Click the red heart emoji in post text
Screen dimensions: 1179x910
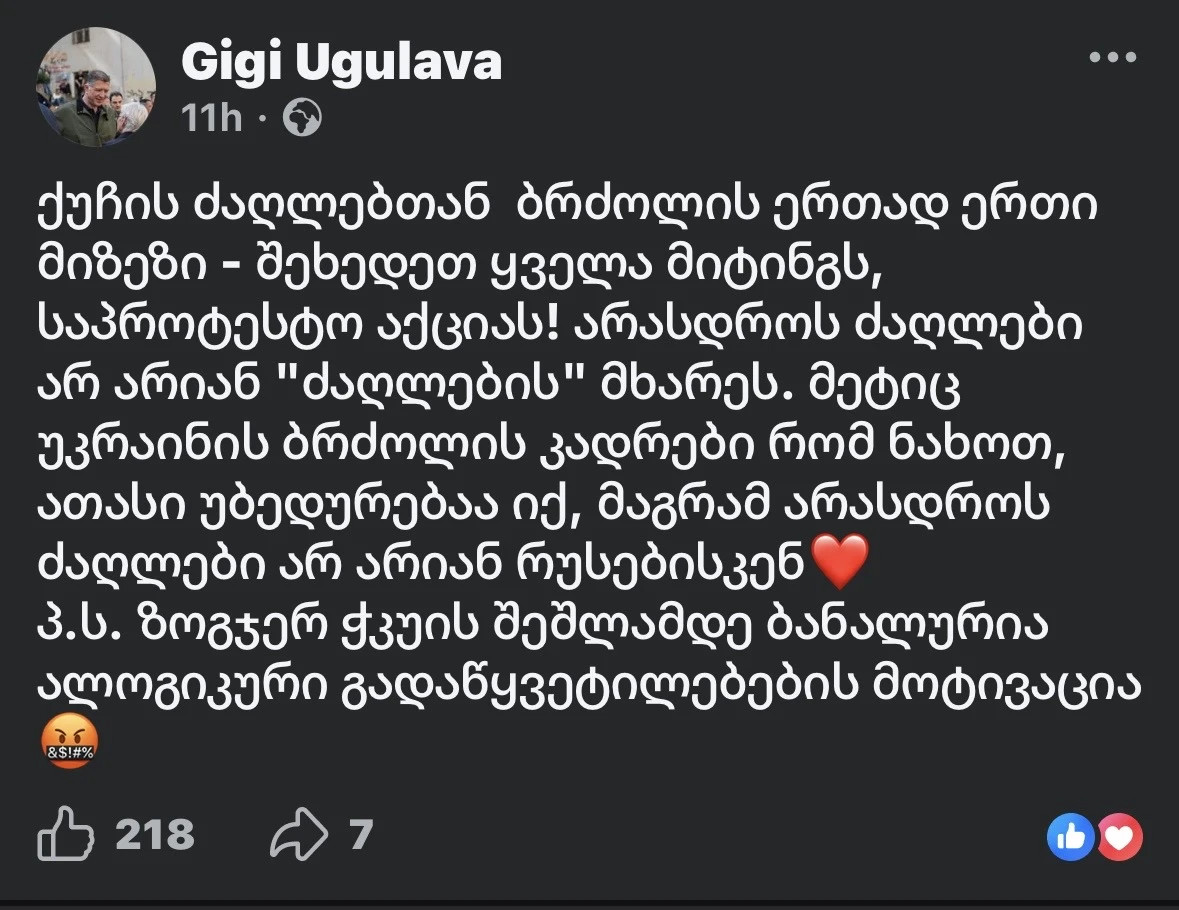836,564
